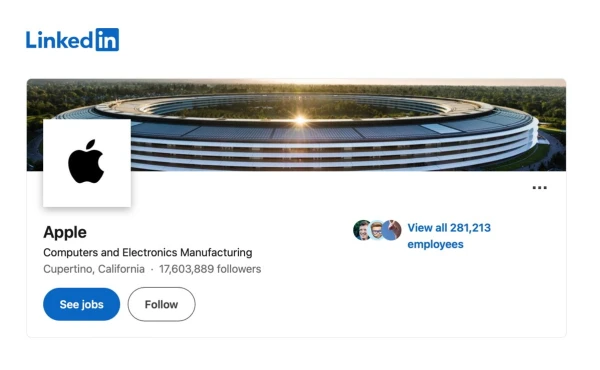Open "View all 281,213" employees link
Viewport: 600px width, 370px height.
click(x=449, y=228)
